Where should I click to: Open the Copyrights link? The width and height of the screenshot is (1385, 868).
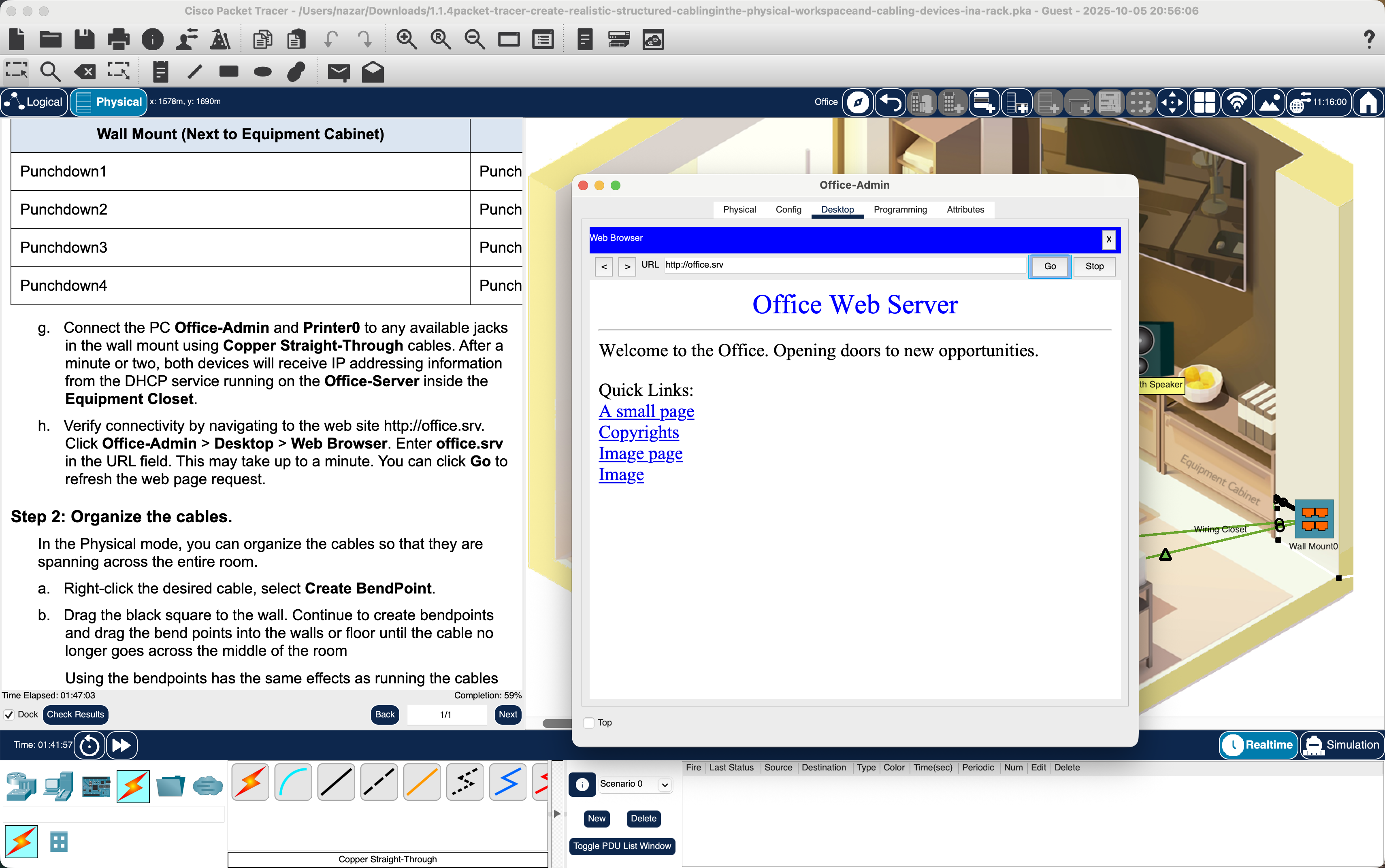(639, 432)
